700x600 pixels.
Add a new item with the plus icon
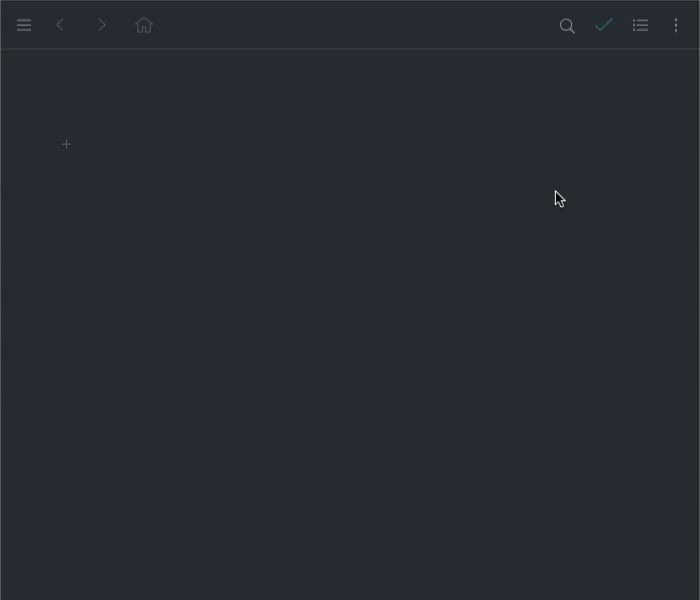[67, 144]
